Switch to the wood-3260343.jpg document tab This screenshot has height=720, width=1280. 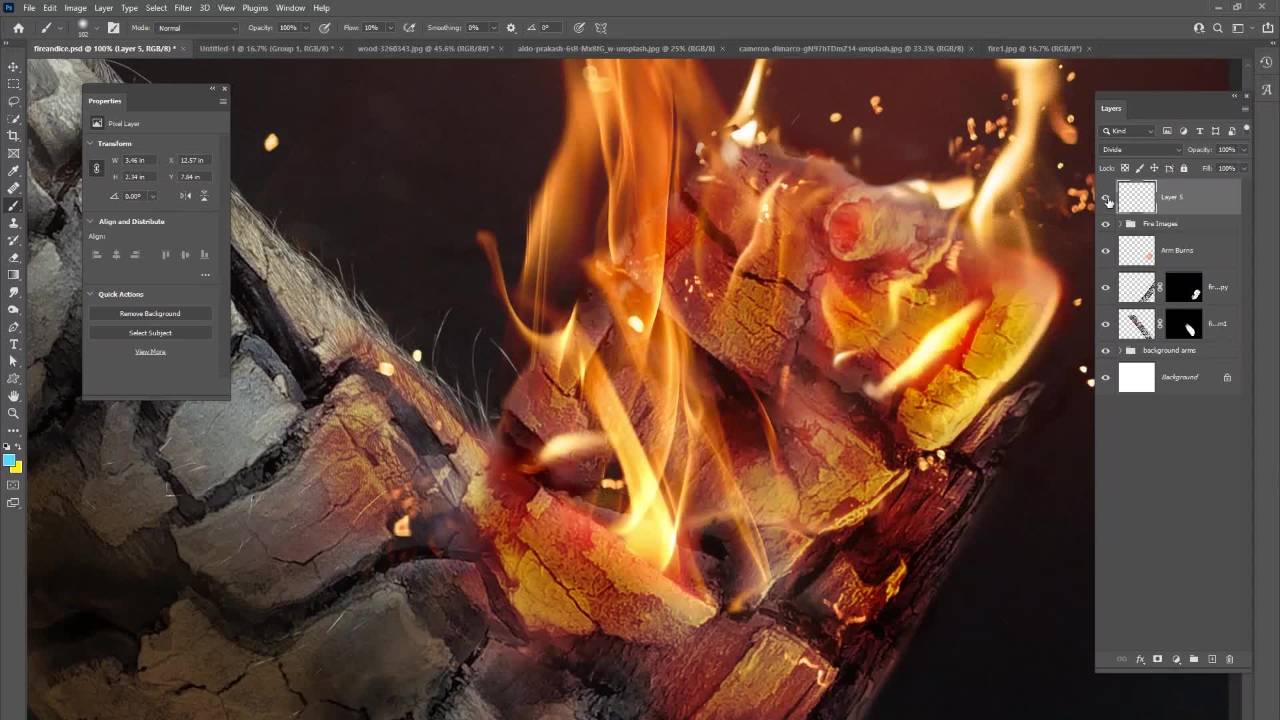point(425,48)
